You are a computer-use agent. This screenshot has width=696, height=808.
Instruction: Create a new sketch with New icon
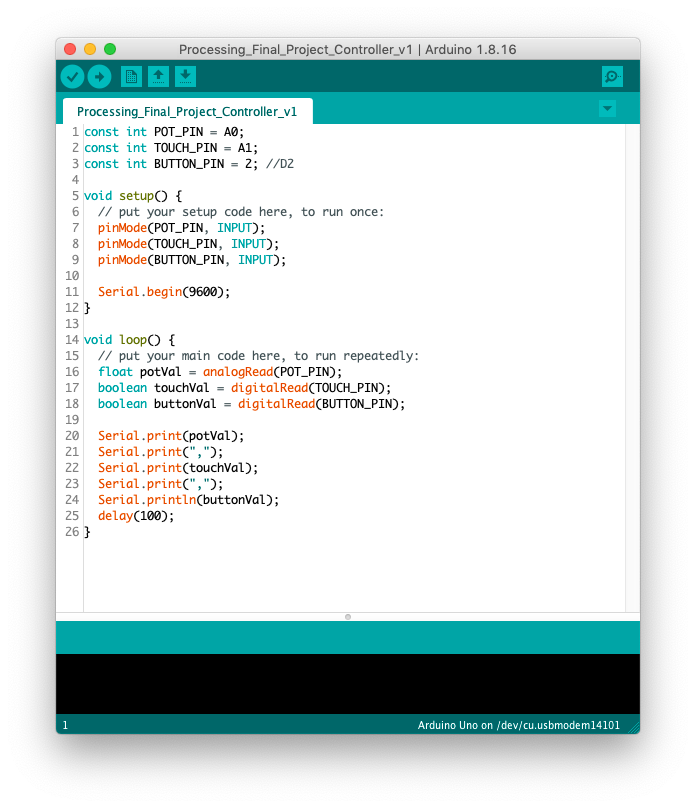[131, 77]
